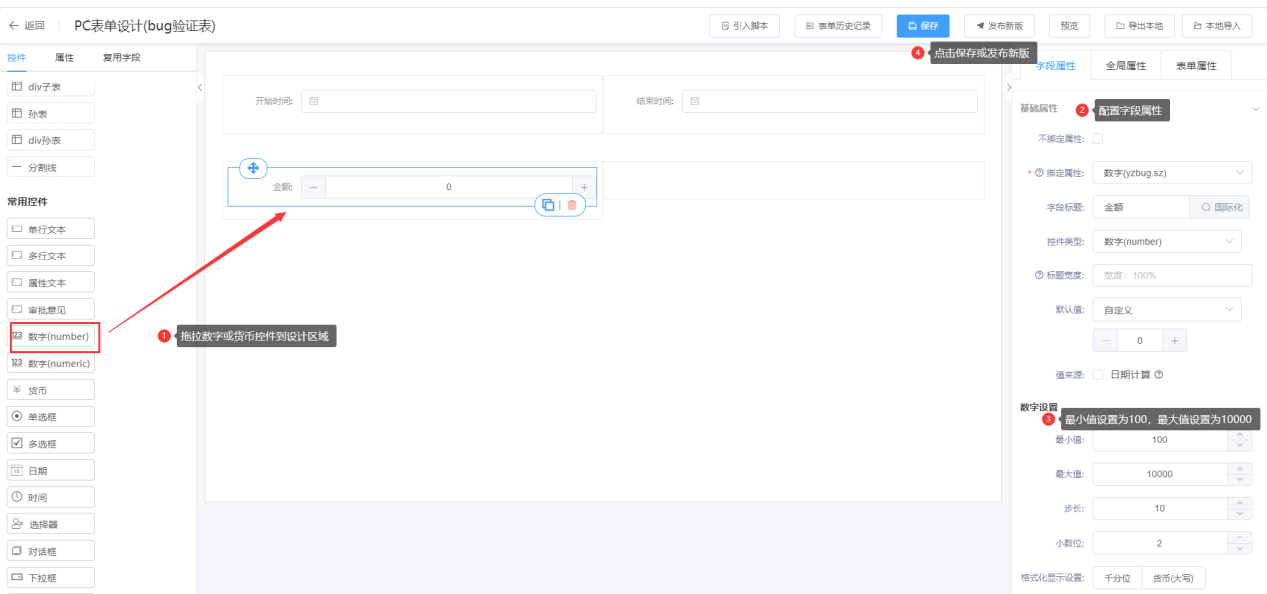1267x594 pixels.
Task: Select the 日期 date control
Action: 51,470
